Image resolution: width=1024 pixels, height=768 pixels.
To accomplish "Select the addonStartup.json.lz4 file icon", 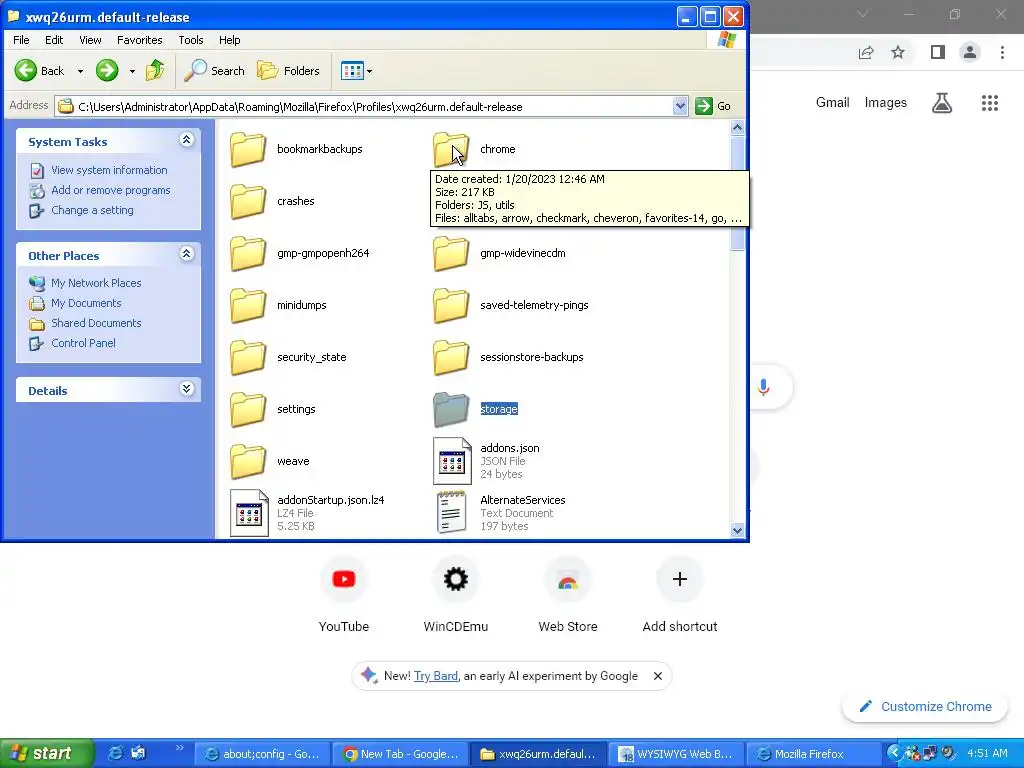I will click(249, 513).
